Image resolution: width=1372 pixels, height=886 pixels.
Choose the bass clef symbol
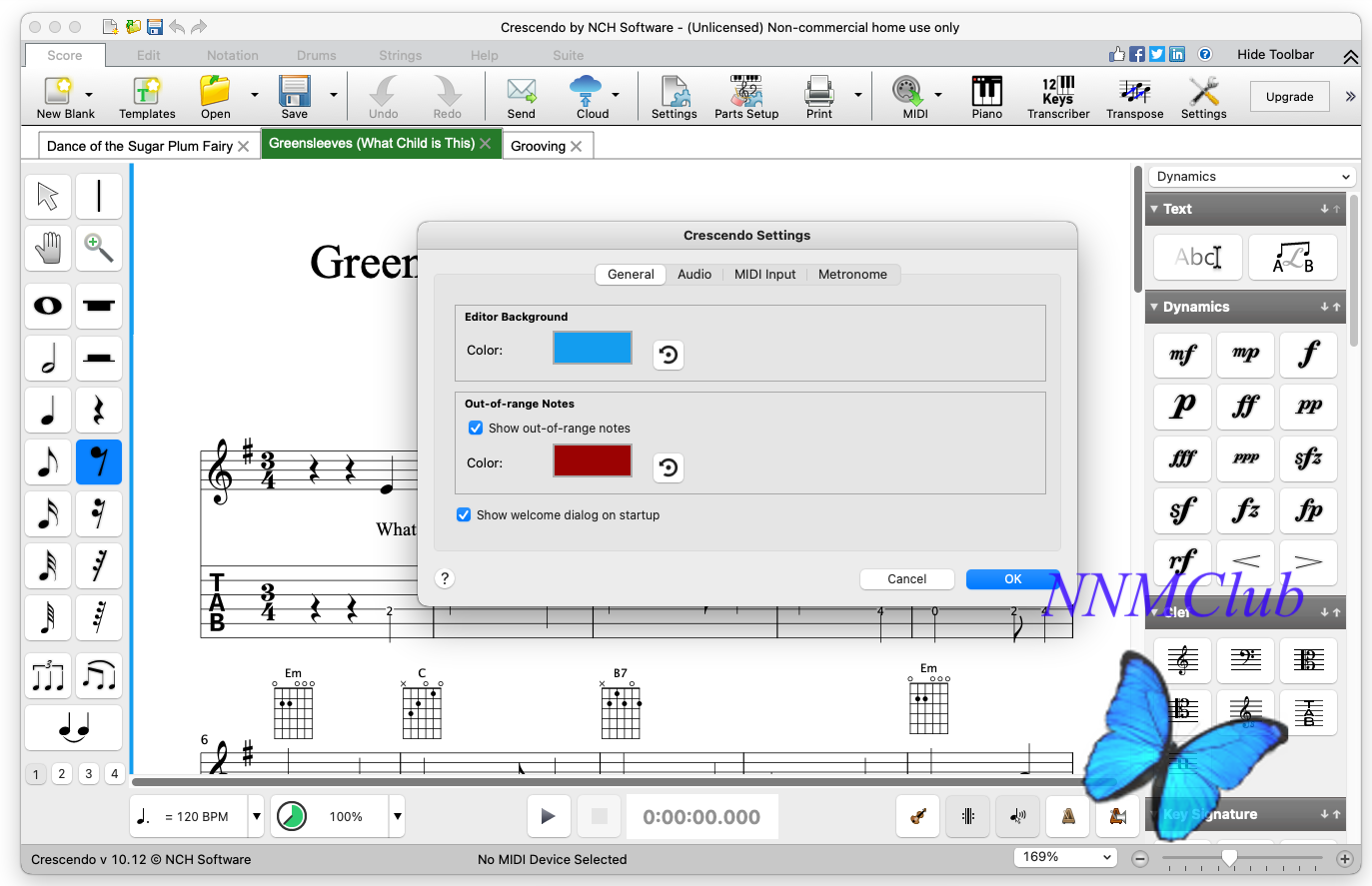[1246, 660]
